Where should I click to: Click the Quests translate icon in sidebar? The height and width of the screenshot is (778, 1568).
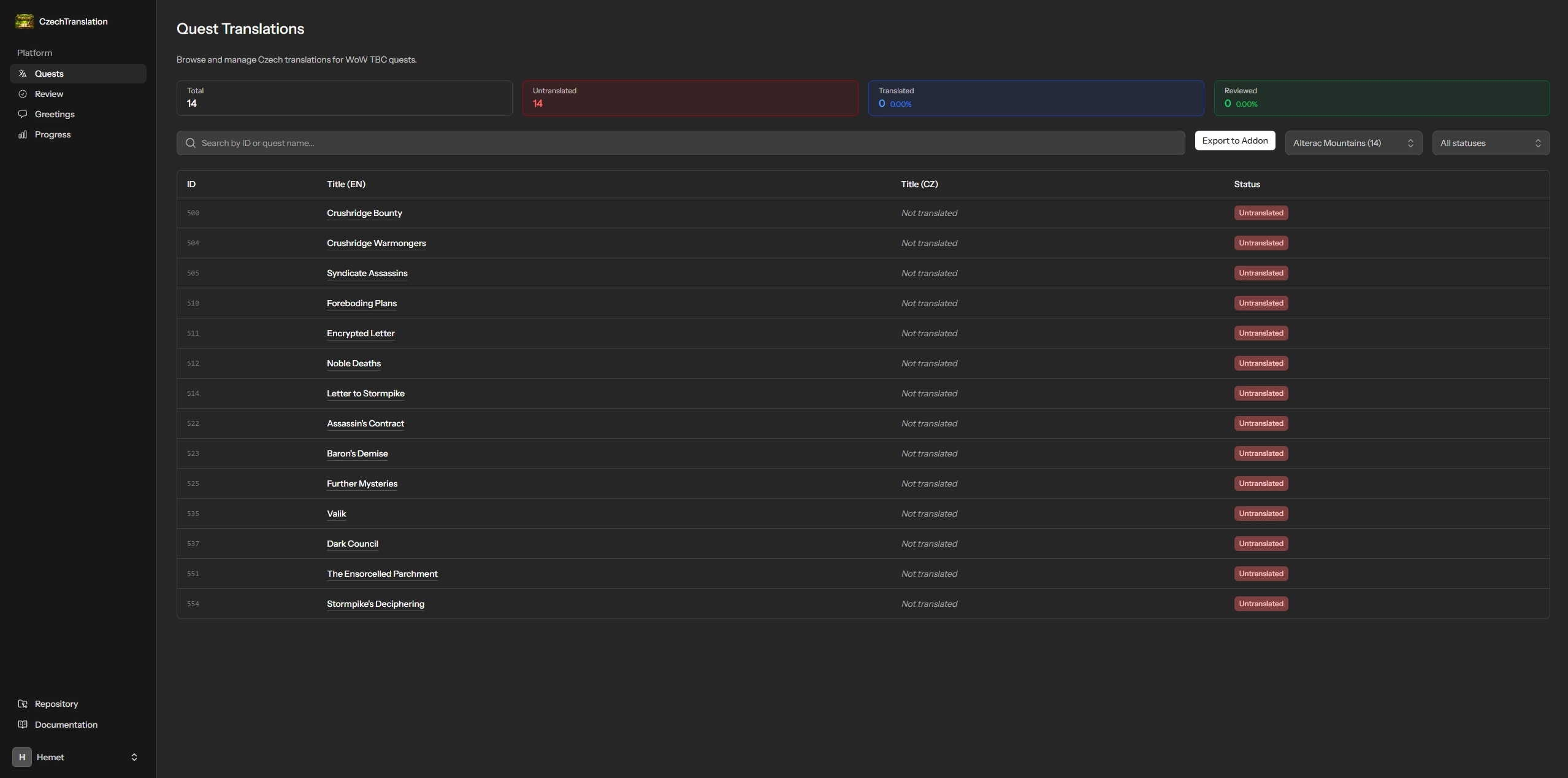coord(23,74)
